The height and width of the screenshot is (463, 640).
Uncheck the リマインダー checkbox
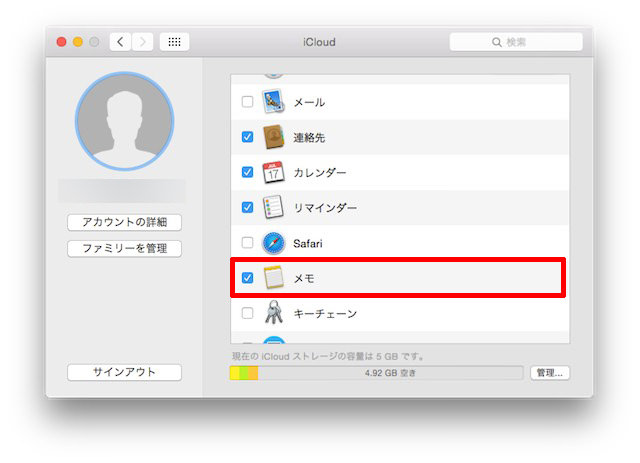pyautogui.click(x=247, y=207)
